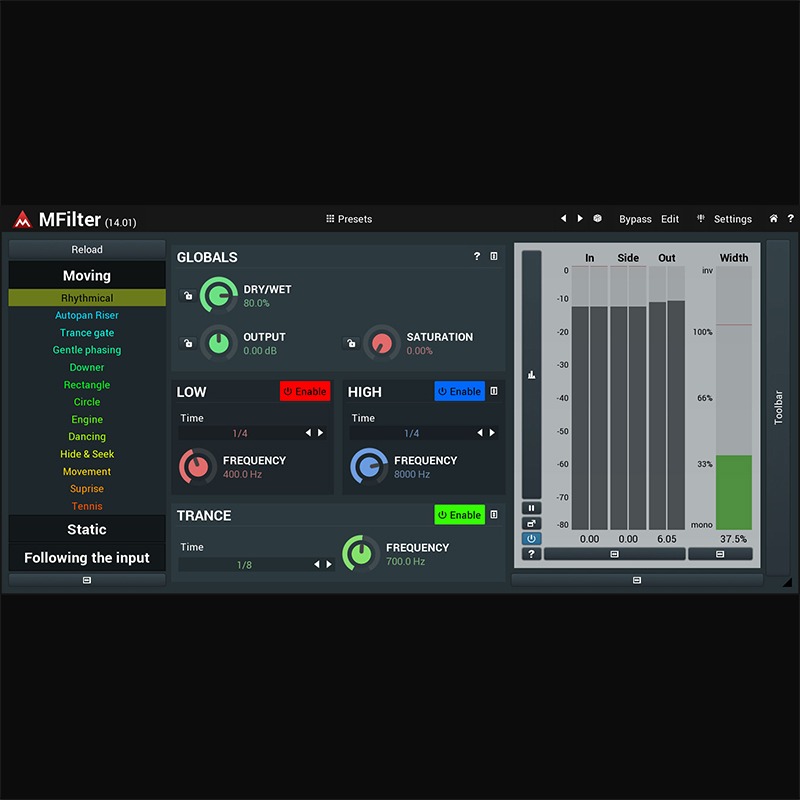Click the random preset dice icon
The height and width of the screenshot is (800, 800).
597,218
